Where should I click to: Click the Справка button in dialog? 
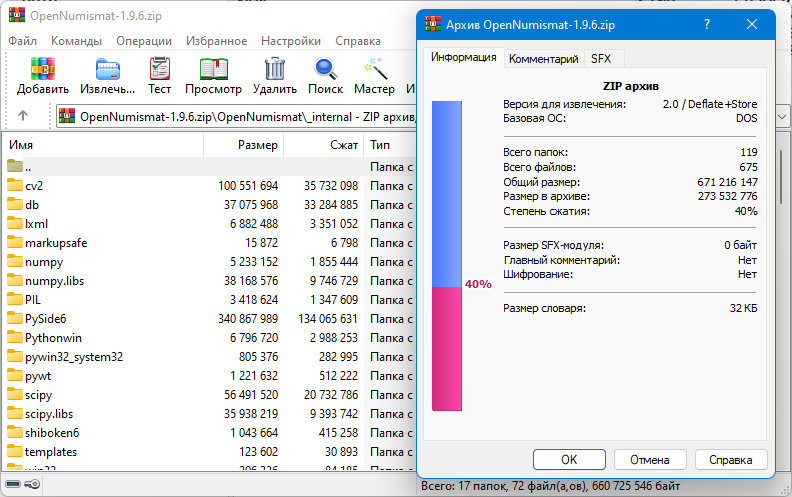(x=731, y=460)
